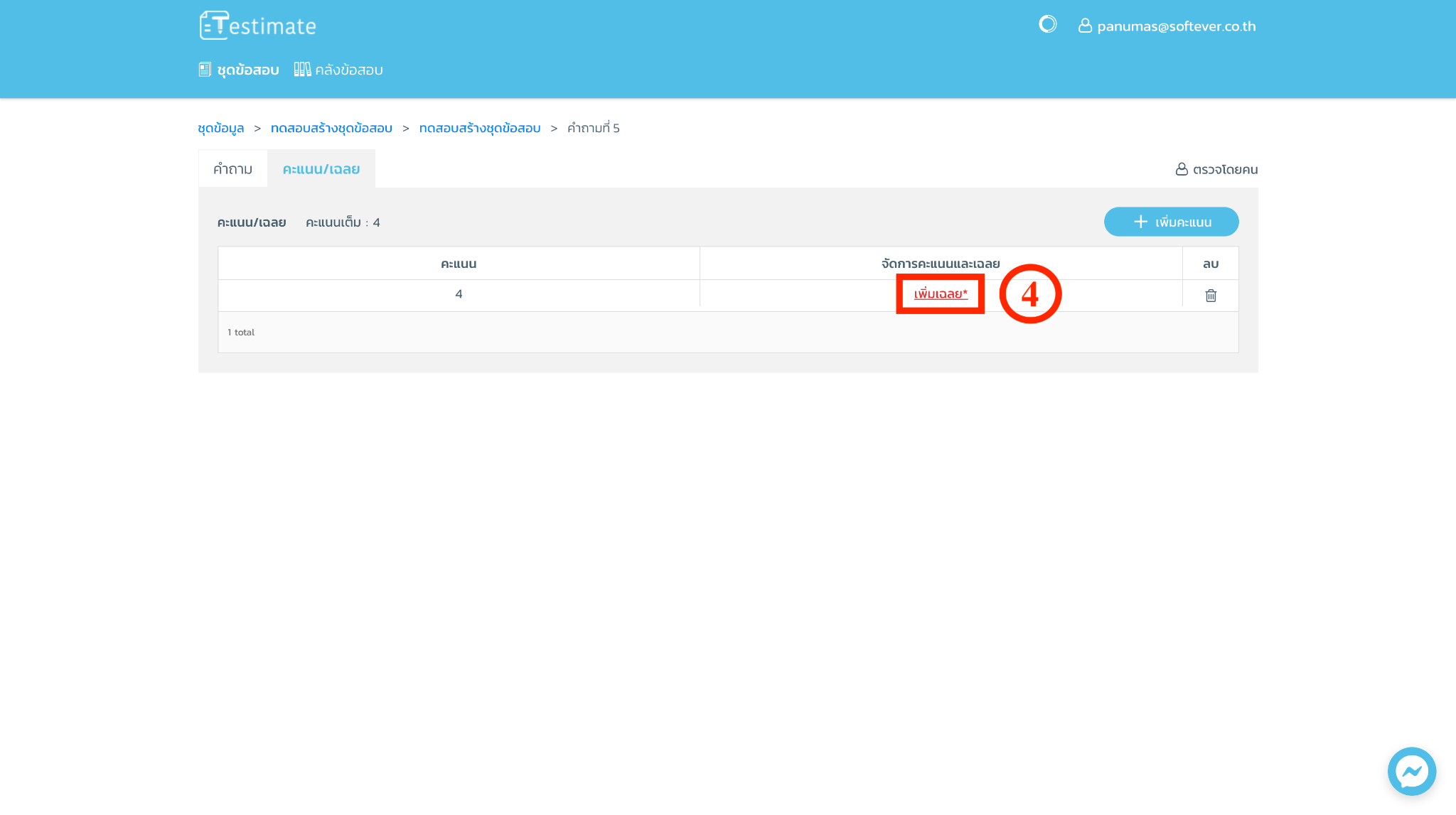
Task: Open first ทดสอบสร้างชุดข้อสอบ breadcrumb
Action: 331,128
